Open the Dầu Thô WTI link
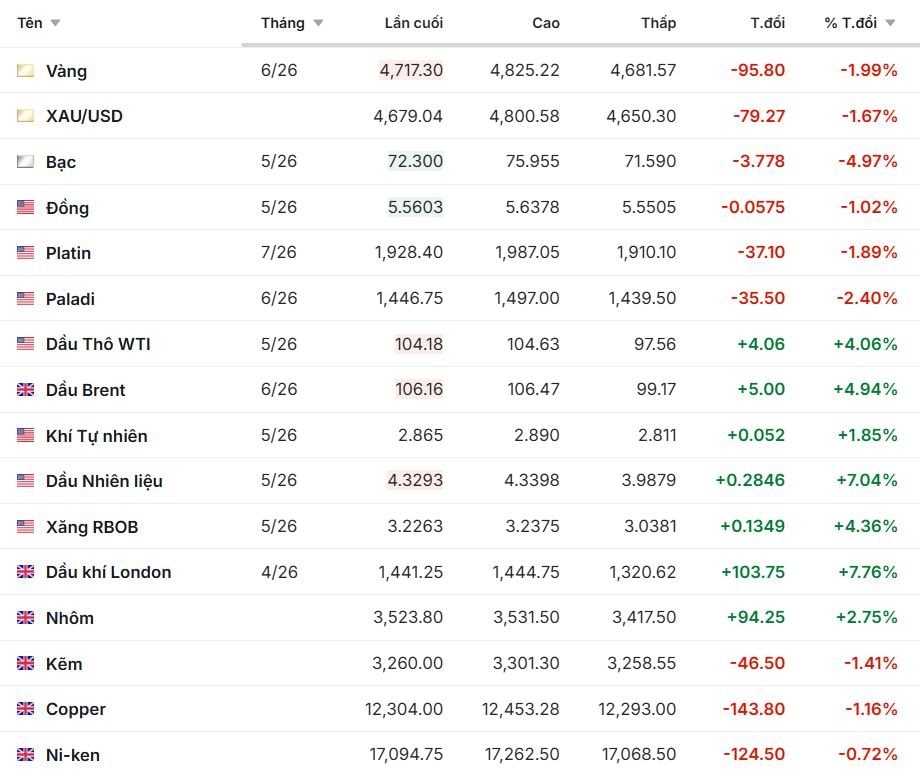 coord(98,344)
